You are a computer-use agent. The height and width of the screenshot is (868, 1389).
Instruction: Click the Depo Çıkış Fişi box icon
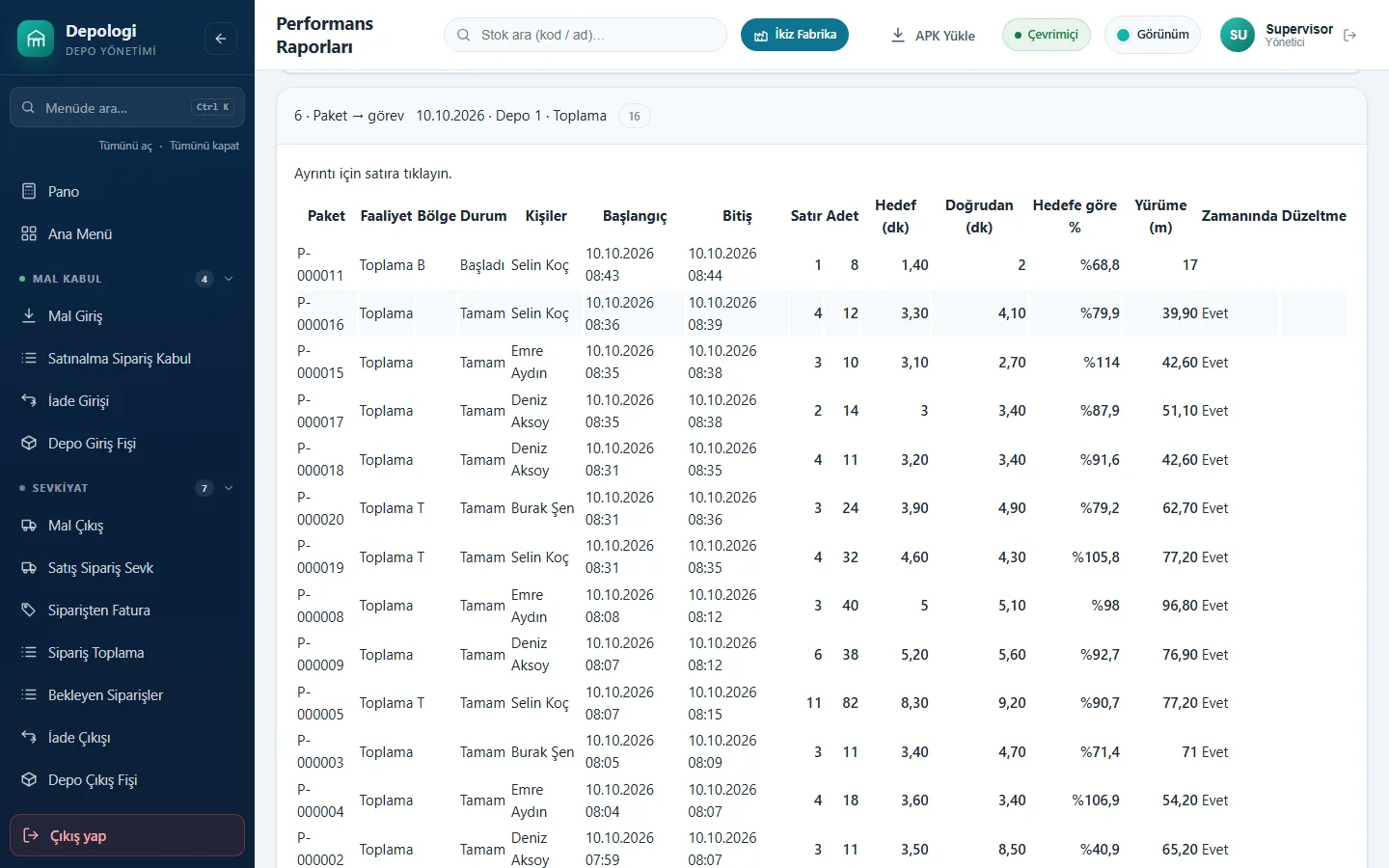pos(29,779)
